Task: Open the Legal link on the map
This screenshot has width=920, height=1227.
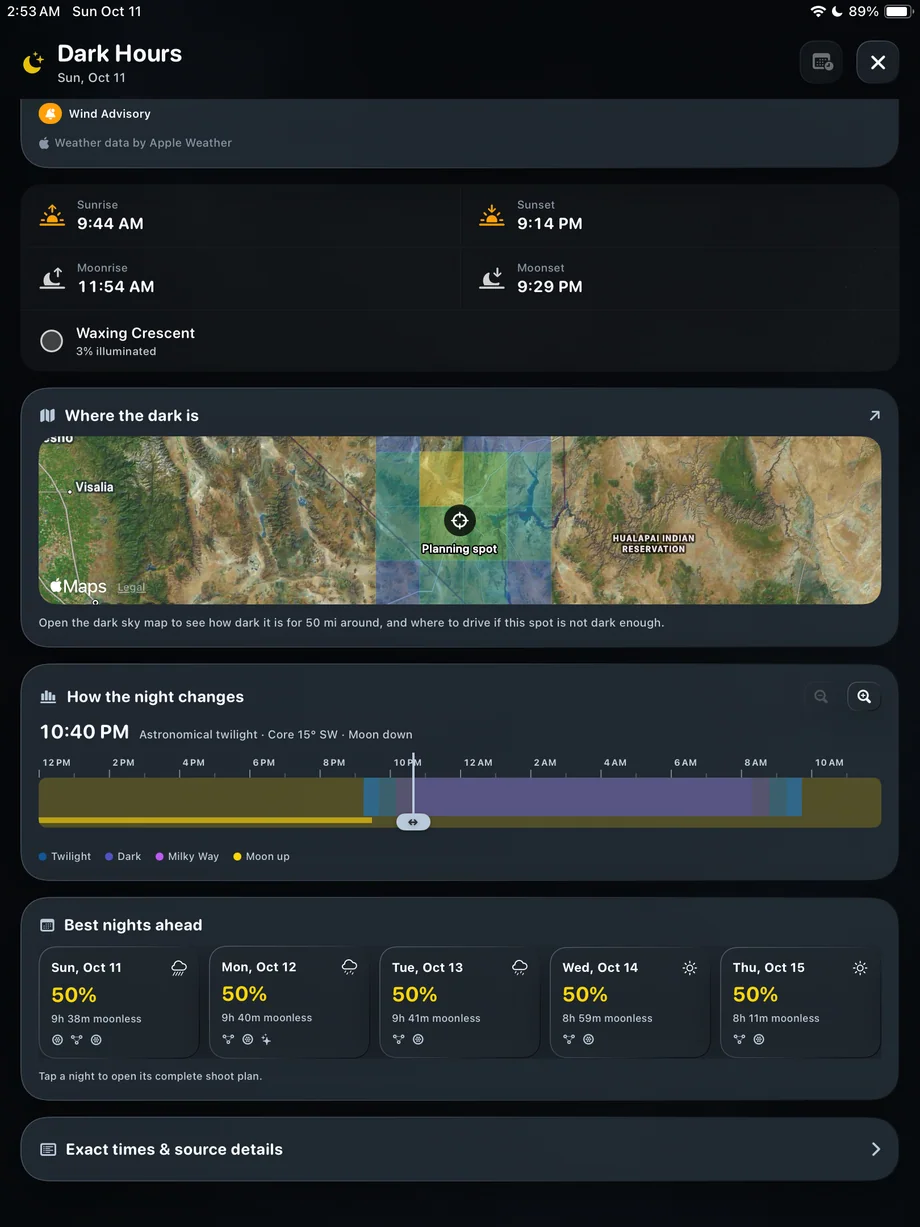Action: (x=131, y=588)
